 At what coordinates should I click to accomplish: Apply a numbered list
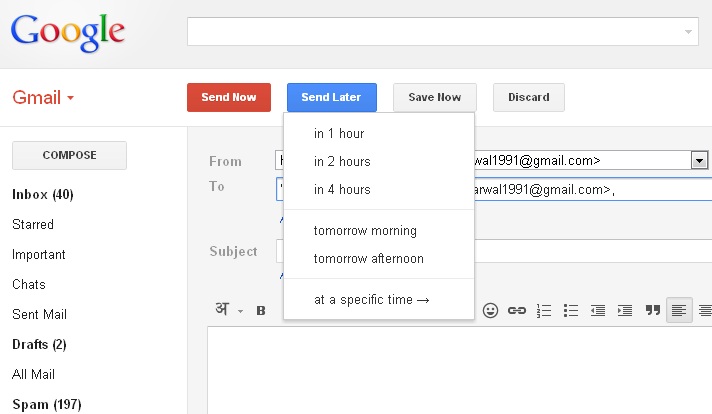[x=544, y=310]
